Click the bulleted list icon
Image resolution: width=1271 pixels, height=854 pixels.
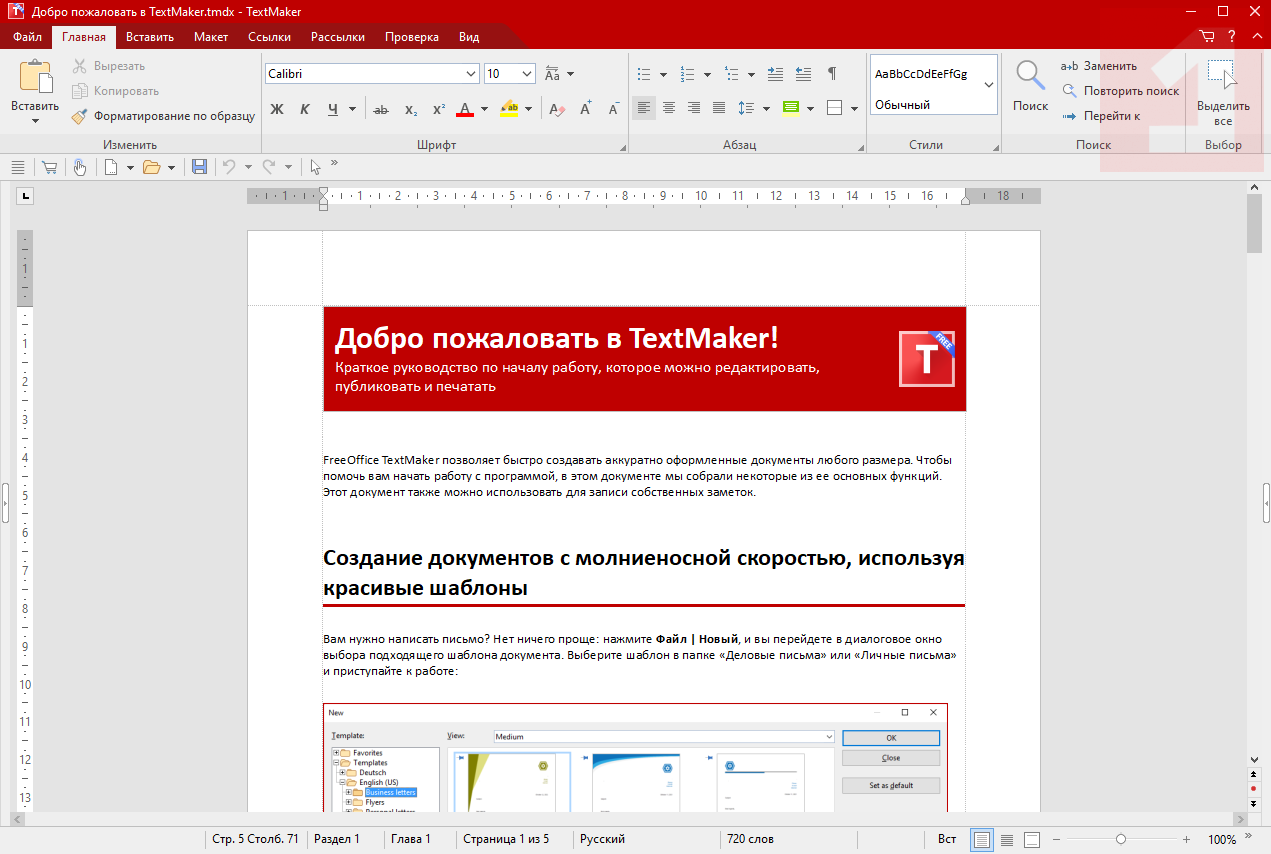point(644,74)
